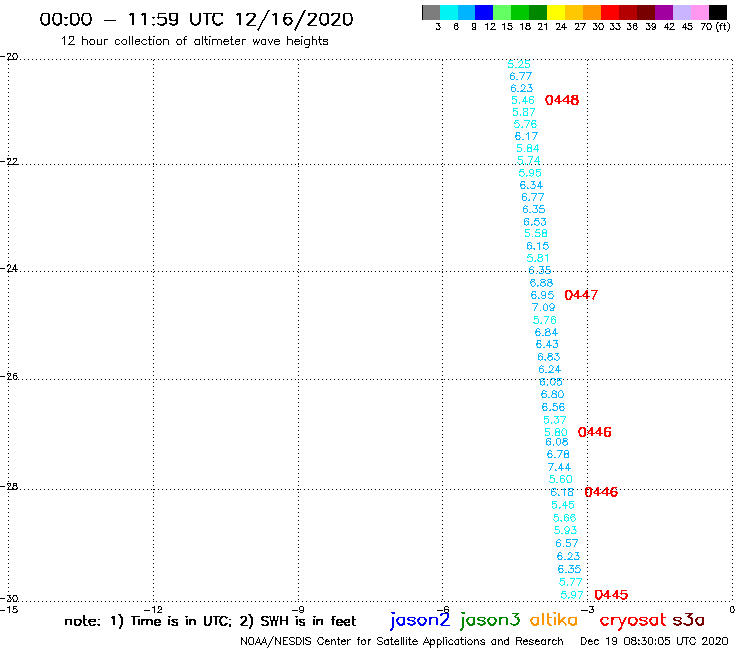
Task: Click the 6.43 wave height value
Action: pyautogui.click(x=547, y=345)
